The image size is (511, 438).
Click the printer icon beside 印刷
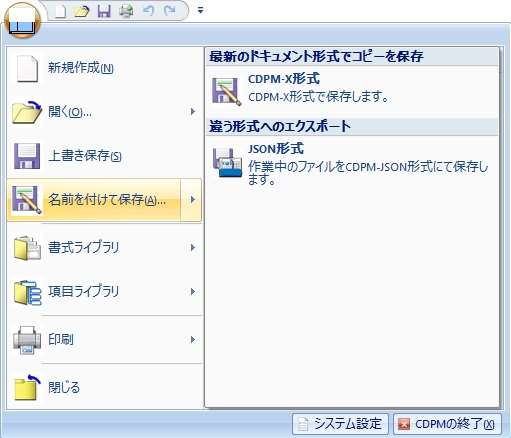tap(27, 340)
